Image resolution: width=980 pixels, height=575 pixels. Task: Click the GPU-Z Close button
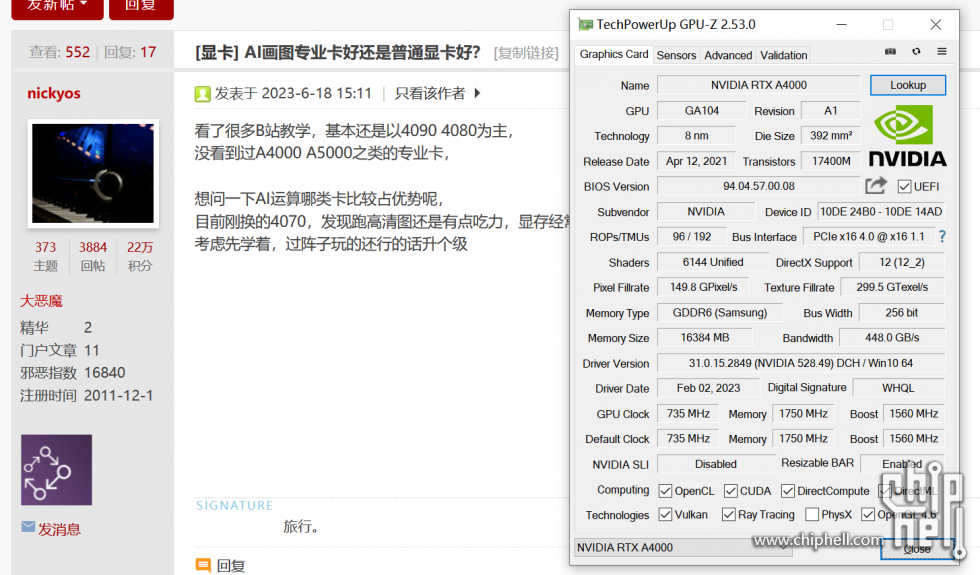click(x=917, y=549)
